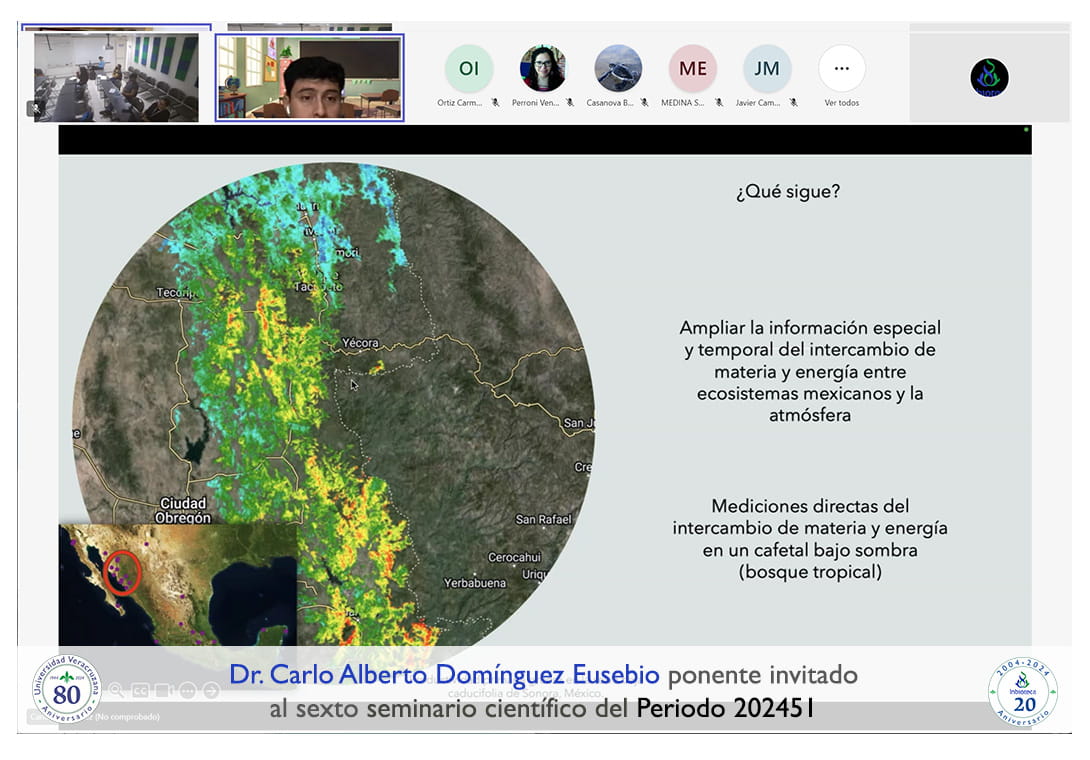Screen dimensions: 1090x760
Task: Click the OI participant avatar
Action: [x=468, y=69]
